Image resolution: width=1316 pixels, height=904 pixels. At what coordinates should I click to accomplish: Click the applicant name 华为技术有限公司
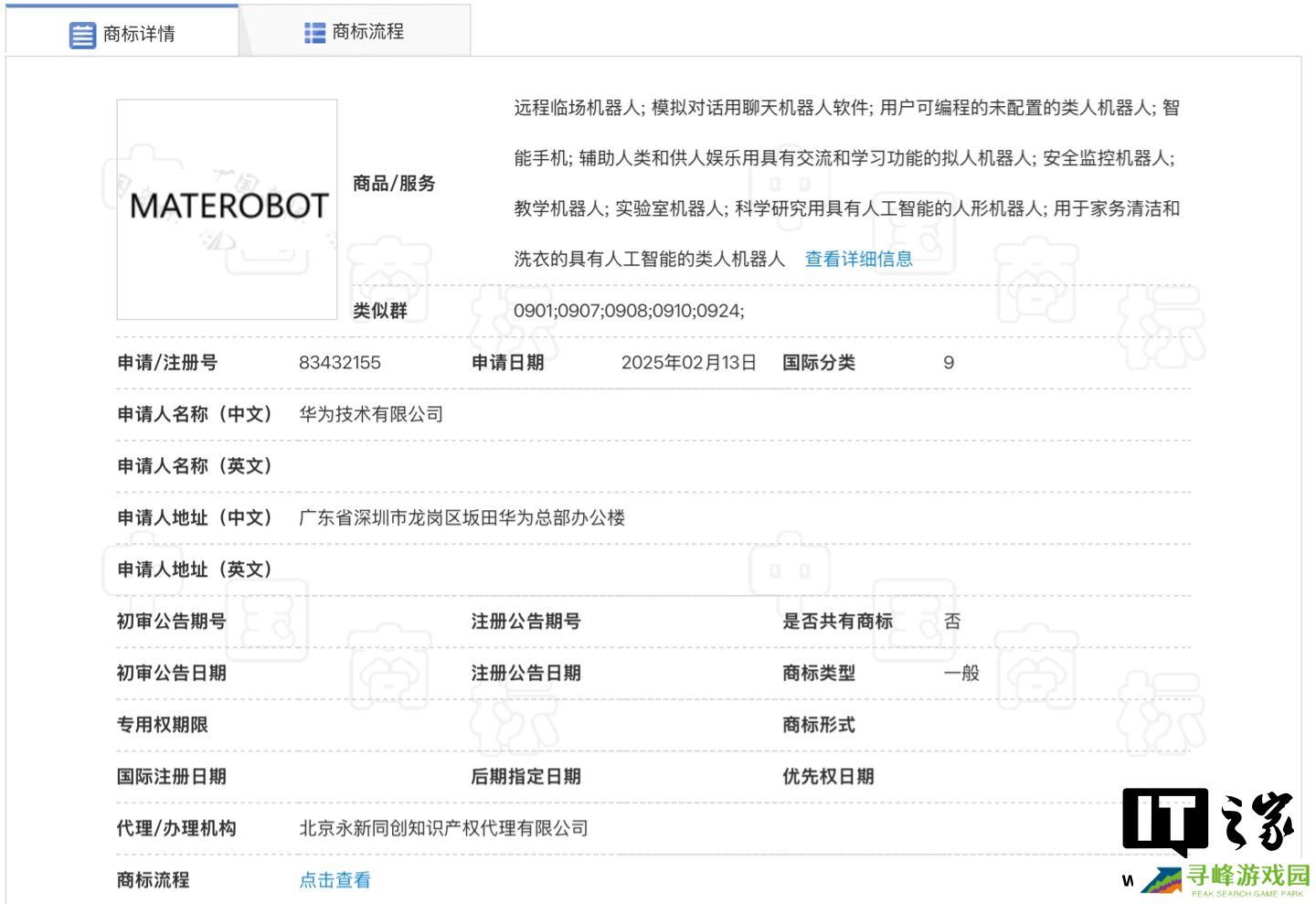point(371,414)
